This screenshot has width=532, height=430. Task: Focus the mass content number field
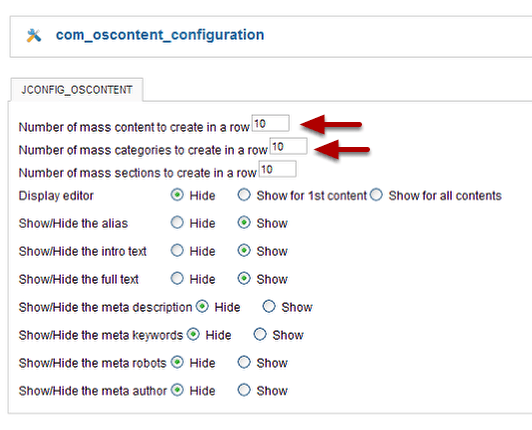pos(270,123)
